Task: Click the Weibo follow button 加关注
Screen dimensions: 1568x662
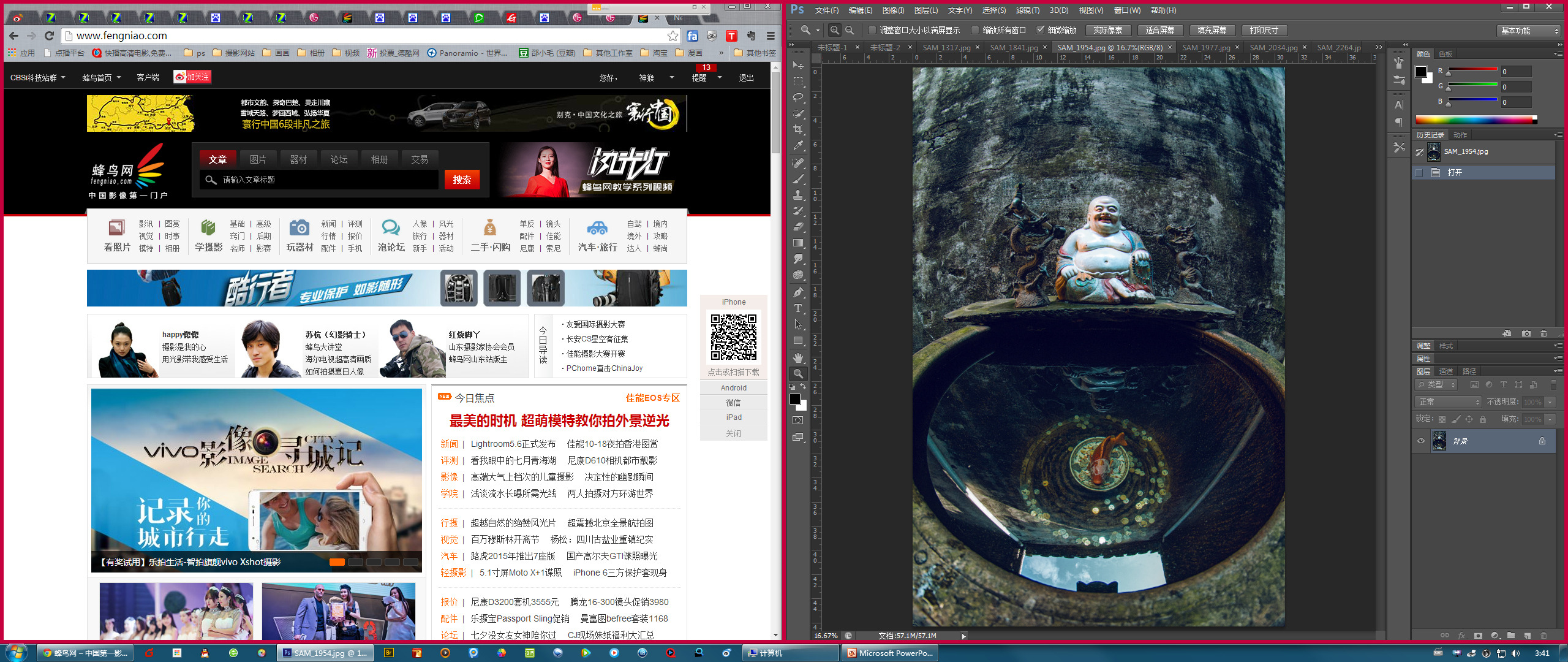Action: coord(192,77)
